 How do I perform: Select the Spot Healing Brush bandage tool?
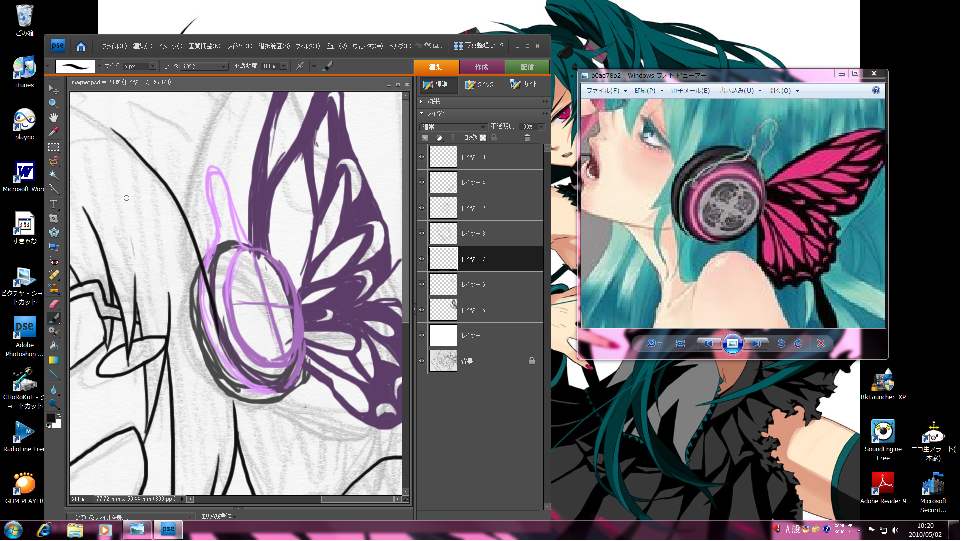(x=53, y=275)
